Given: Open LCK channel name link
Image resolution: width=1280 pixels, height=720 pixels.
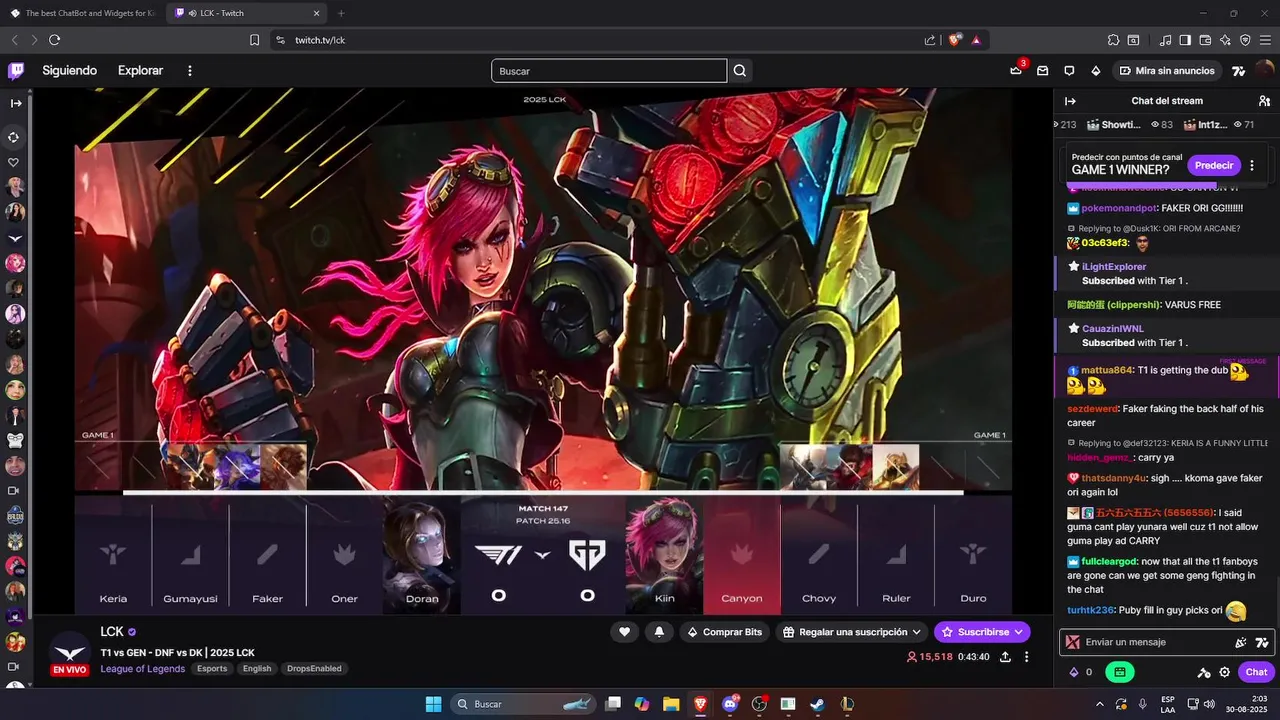Looking at the screenshot, I should (112, 632).
